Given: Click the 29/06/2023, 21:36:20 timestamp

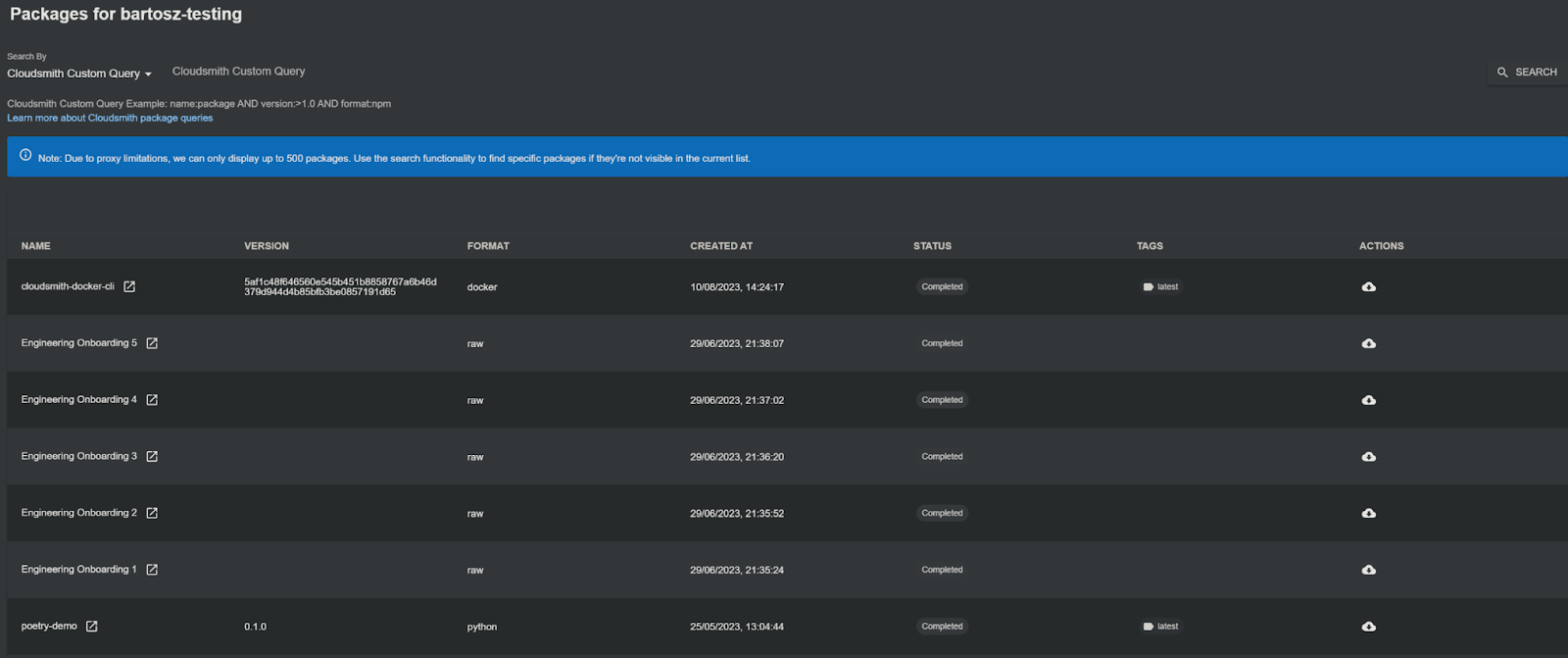Looking at the screenshot, I should pyautogui.click(x=737, y=457).
